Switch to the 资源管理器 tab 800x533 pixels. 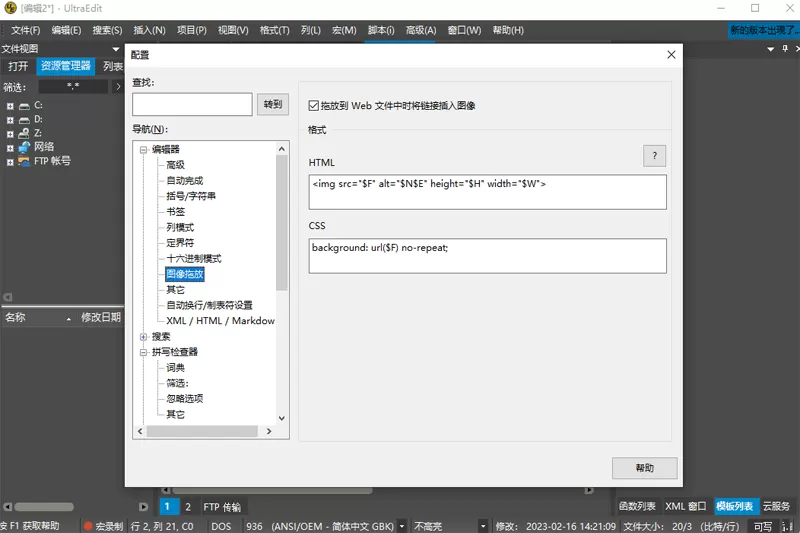pos(66,66)
